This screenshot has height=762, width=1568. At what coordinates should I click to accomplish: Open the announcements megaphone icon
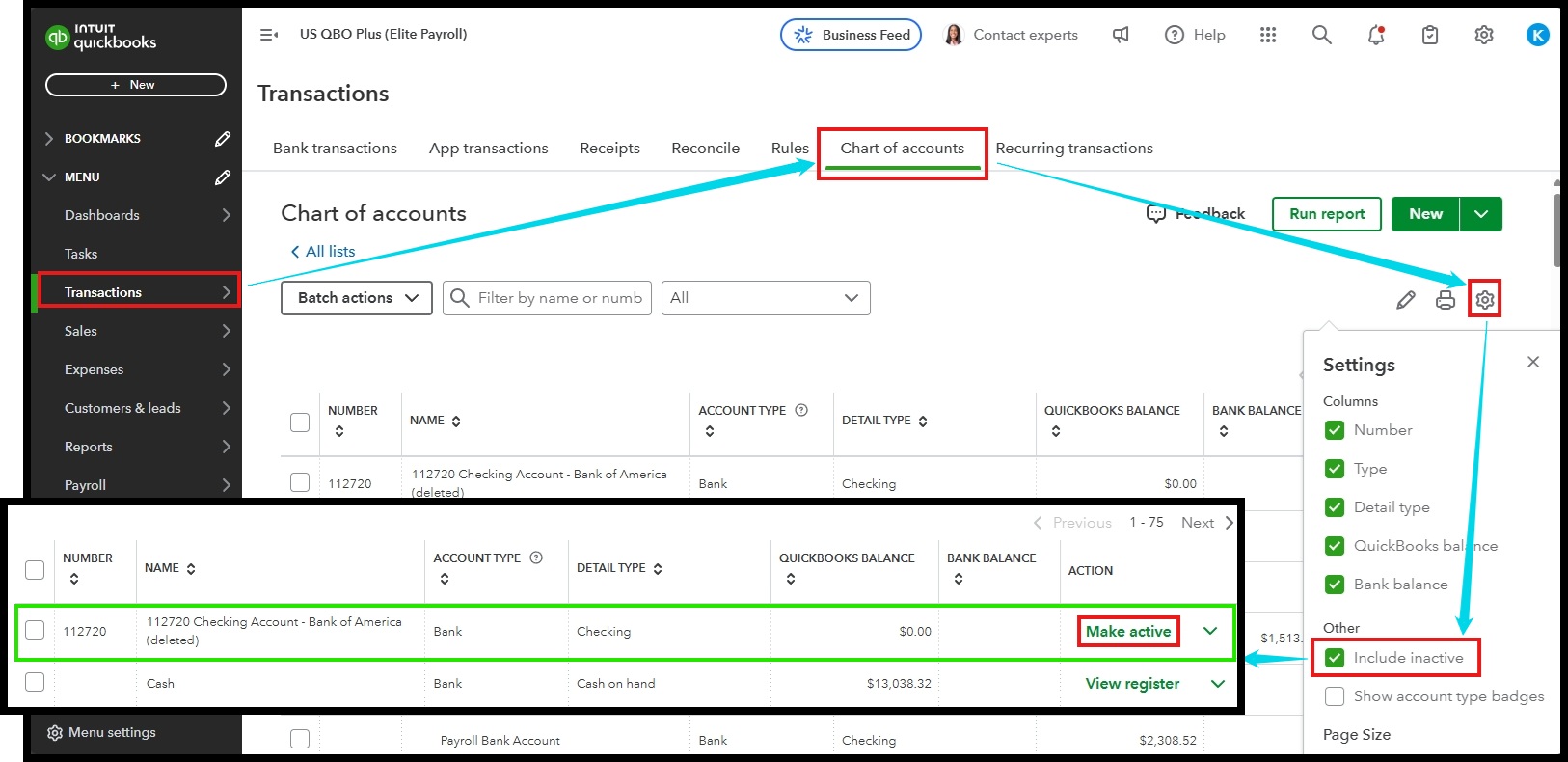pyautogui.click(x=1121, y=35)
